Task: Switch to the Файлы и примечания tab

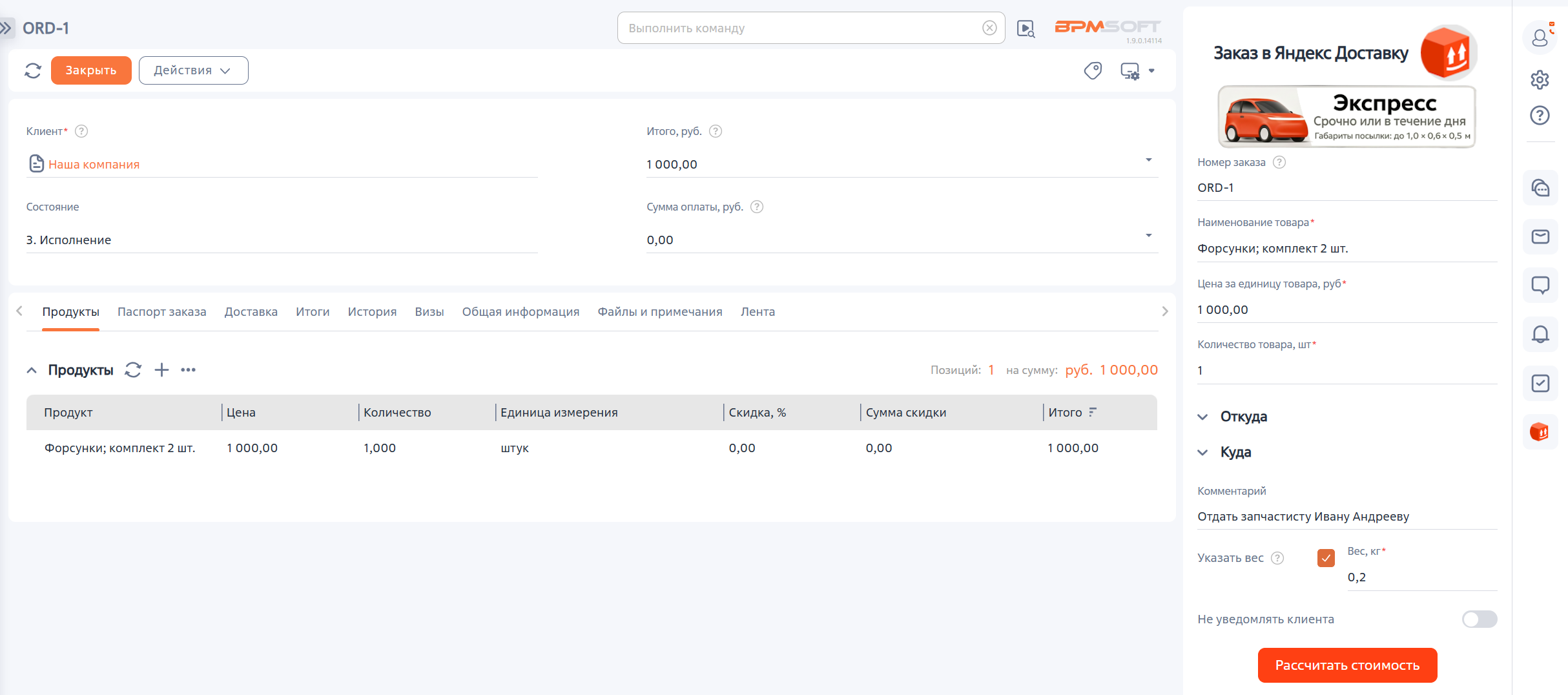Action: click(659, 312)
